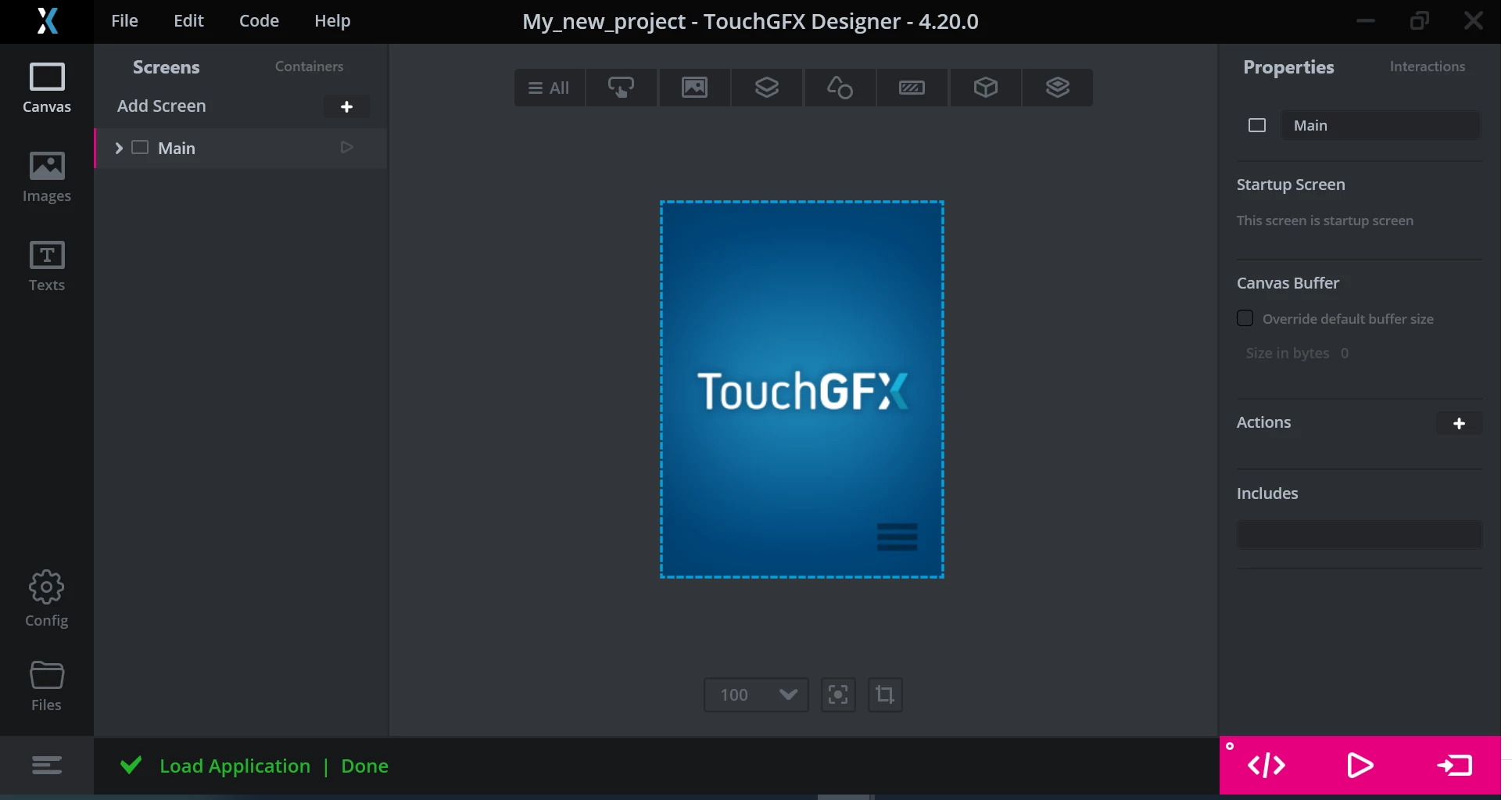Open the Files view in sidebar
Image resolution: width=1512 pixels, height=800 pixels.
pos(47,686)
